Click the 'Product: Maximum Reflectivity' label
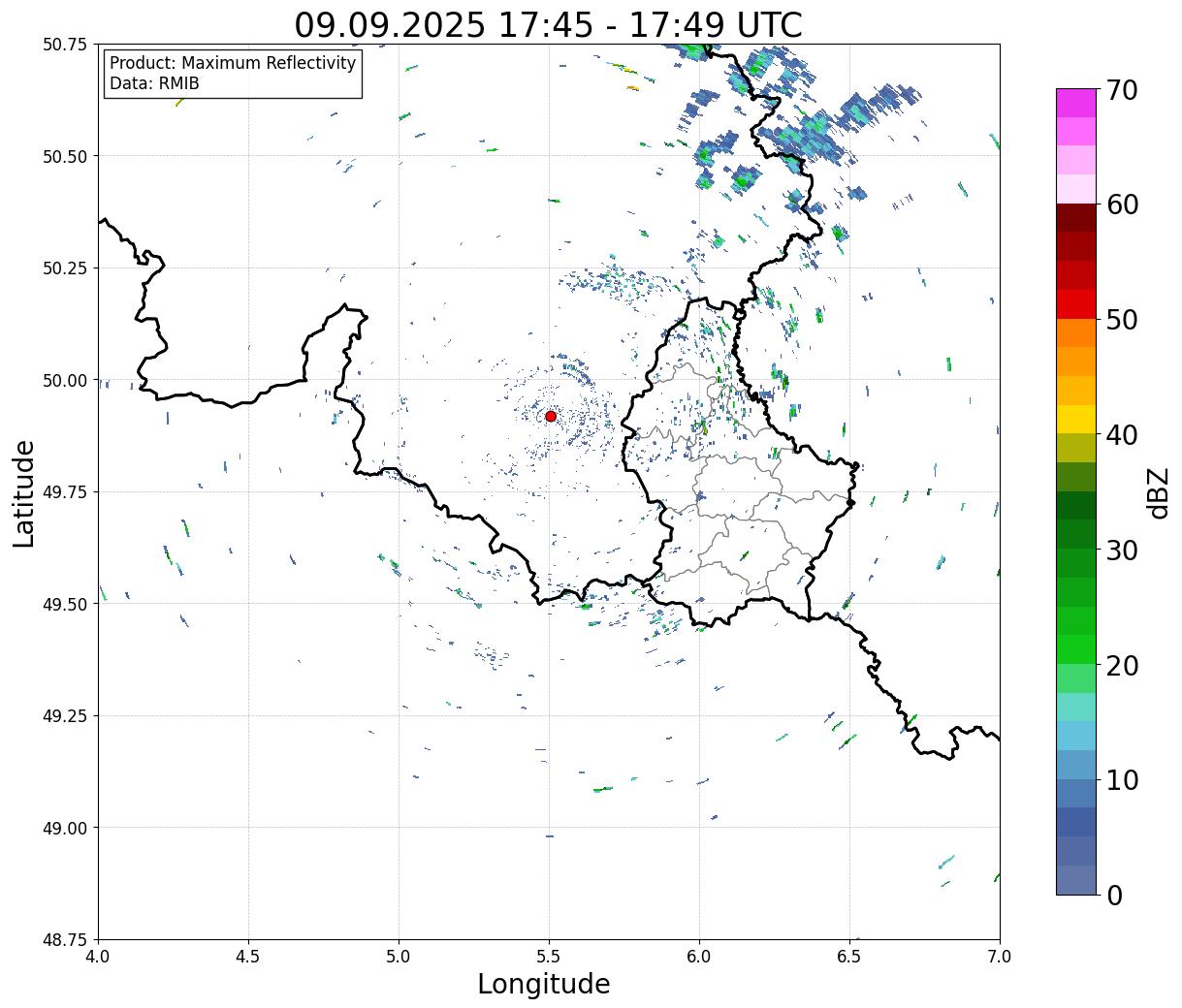Viewport: 1182px width, 1008px height. click(x=233, y=63)
